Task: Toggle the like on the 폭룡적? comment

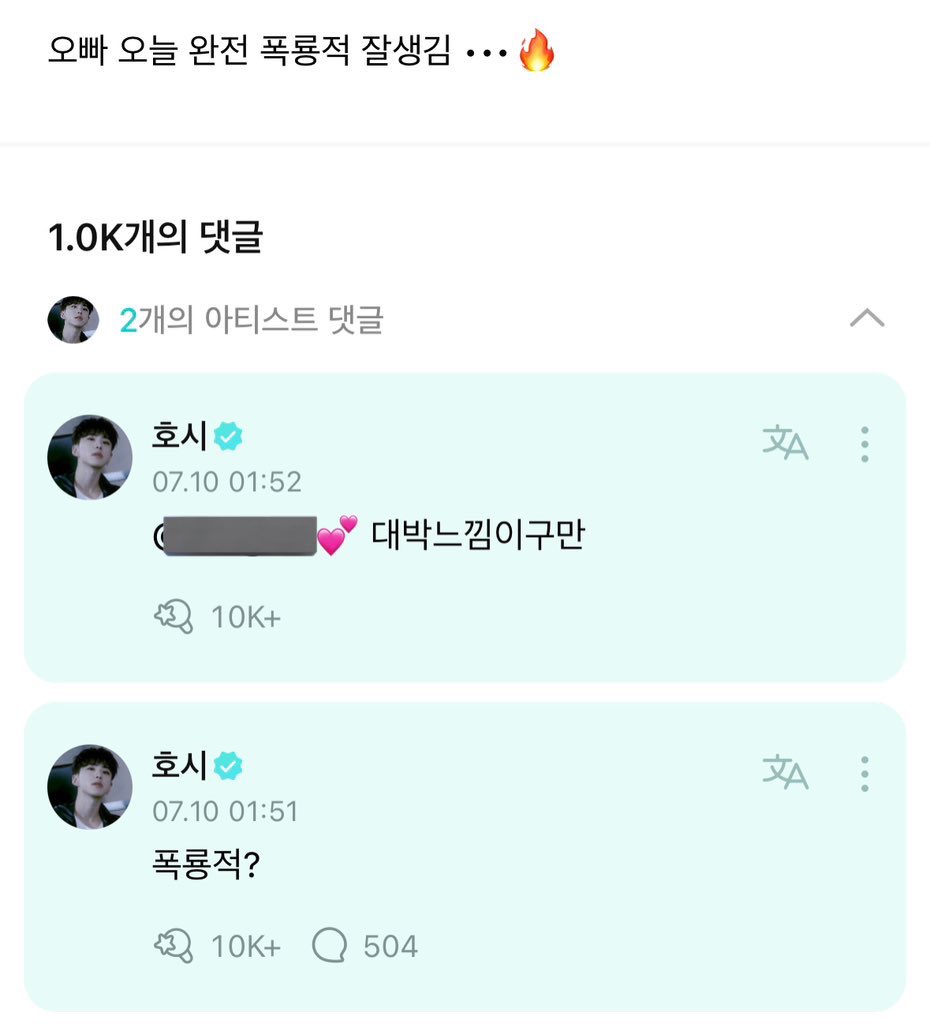Action: (174, 945)
